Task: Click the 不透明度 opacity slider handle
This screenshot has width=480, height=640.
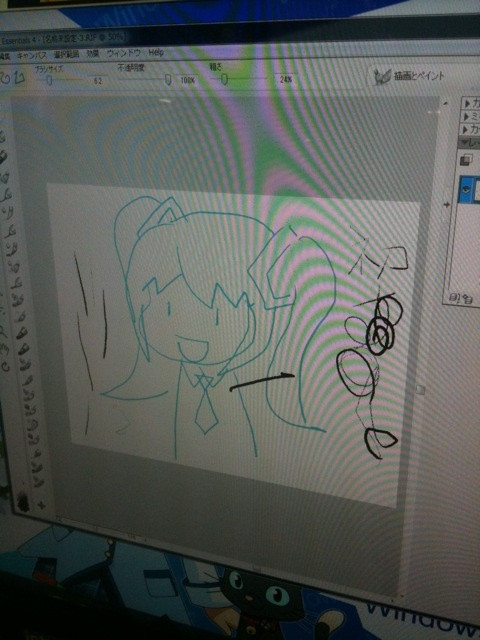Action: point(168,79)
